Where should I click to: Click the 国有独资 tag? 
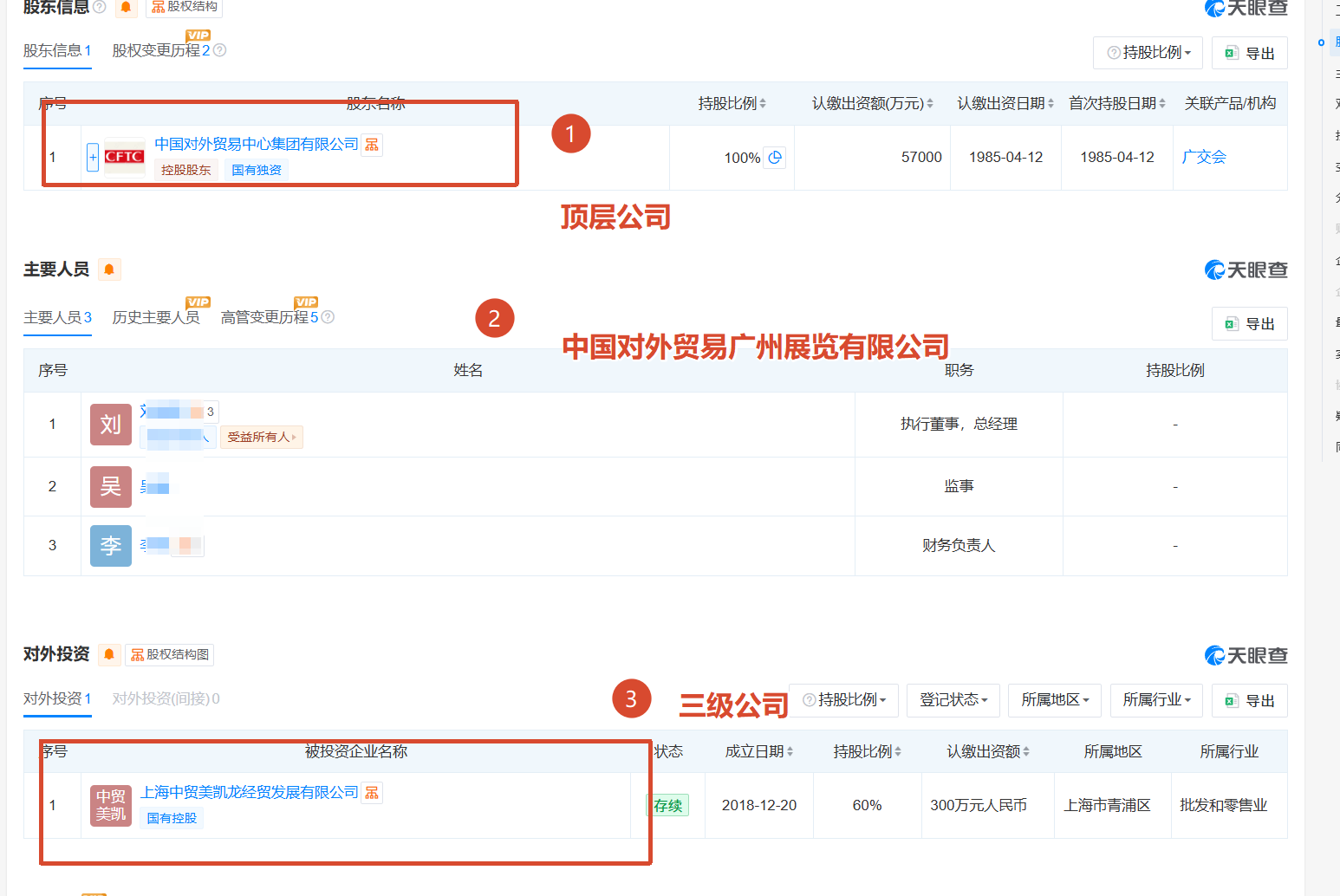click(257, 170)
